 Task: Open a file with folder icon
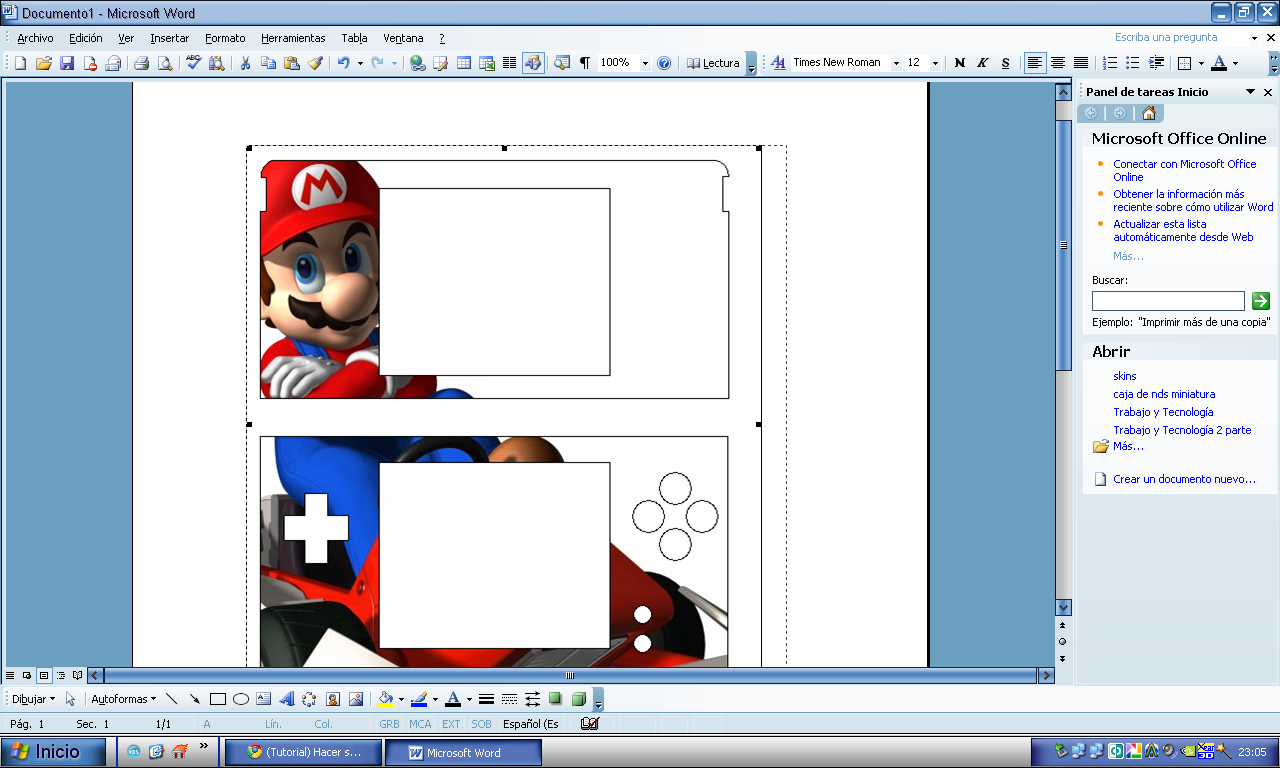43,63
